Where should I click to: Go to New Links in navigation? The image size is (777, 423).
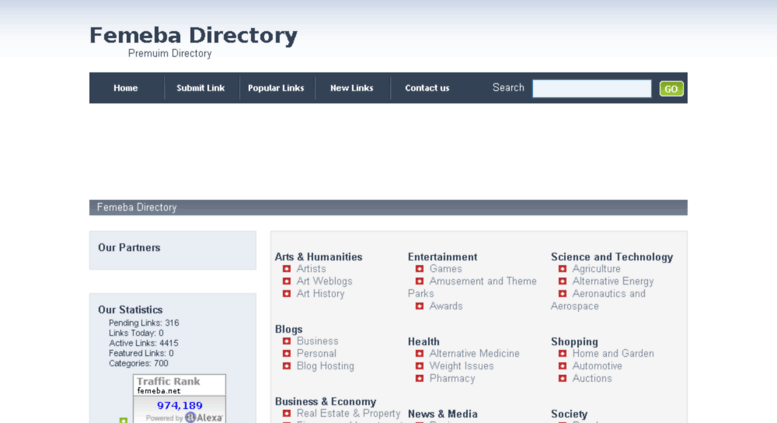click(x=352, y=88)
